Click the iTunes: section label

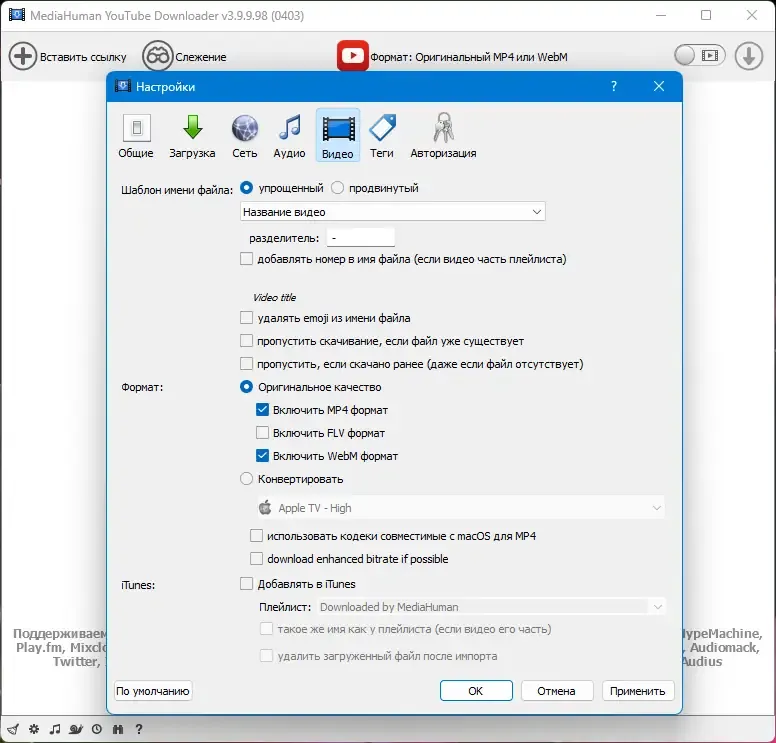click(x=138, y=585)
